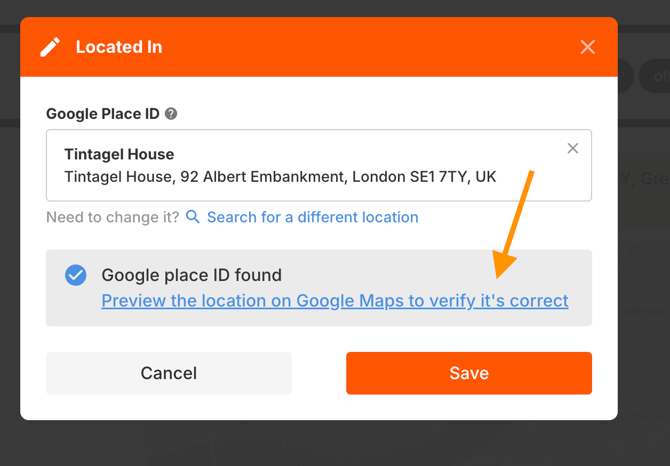670x466 pixels.
Task: Click the pencil edit icon in header
Action: coord(50,47)
